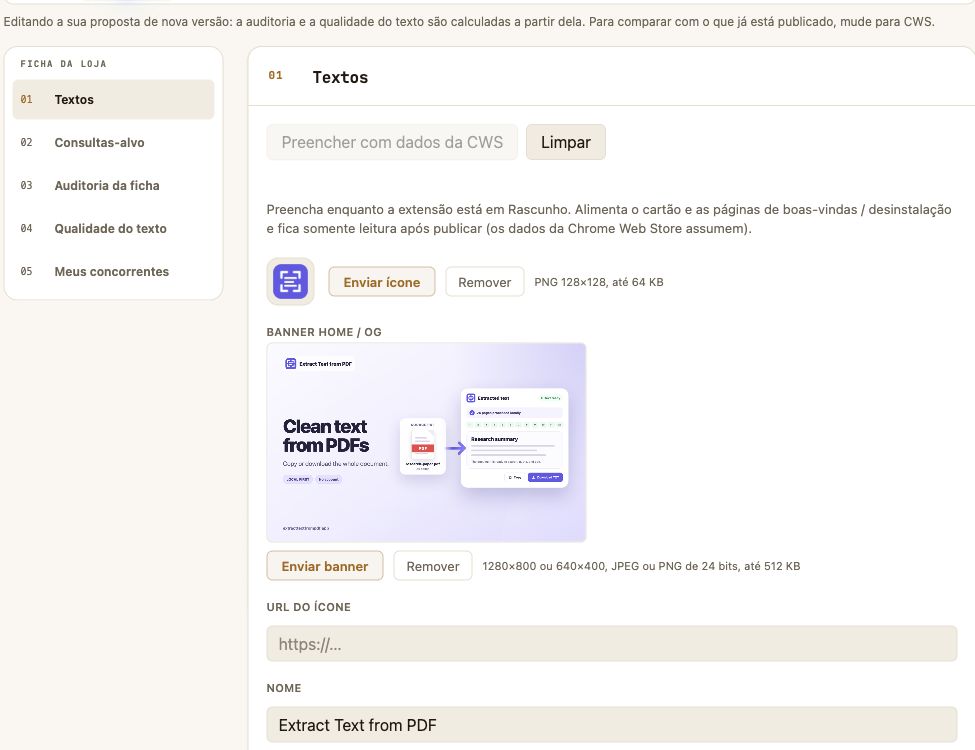975x750 pixels.
Task: Click the purple extension icon preview
Action: [290, 282]
